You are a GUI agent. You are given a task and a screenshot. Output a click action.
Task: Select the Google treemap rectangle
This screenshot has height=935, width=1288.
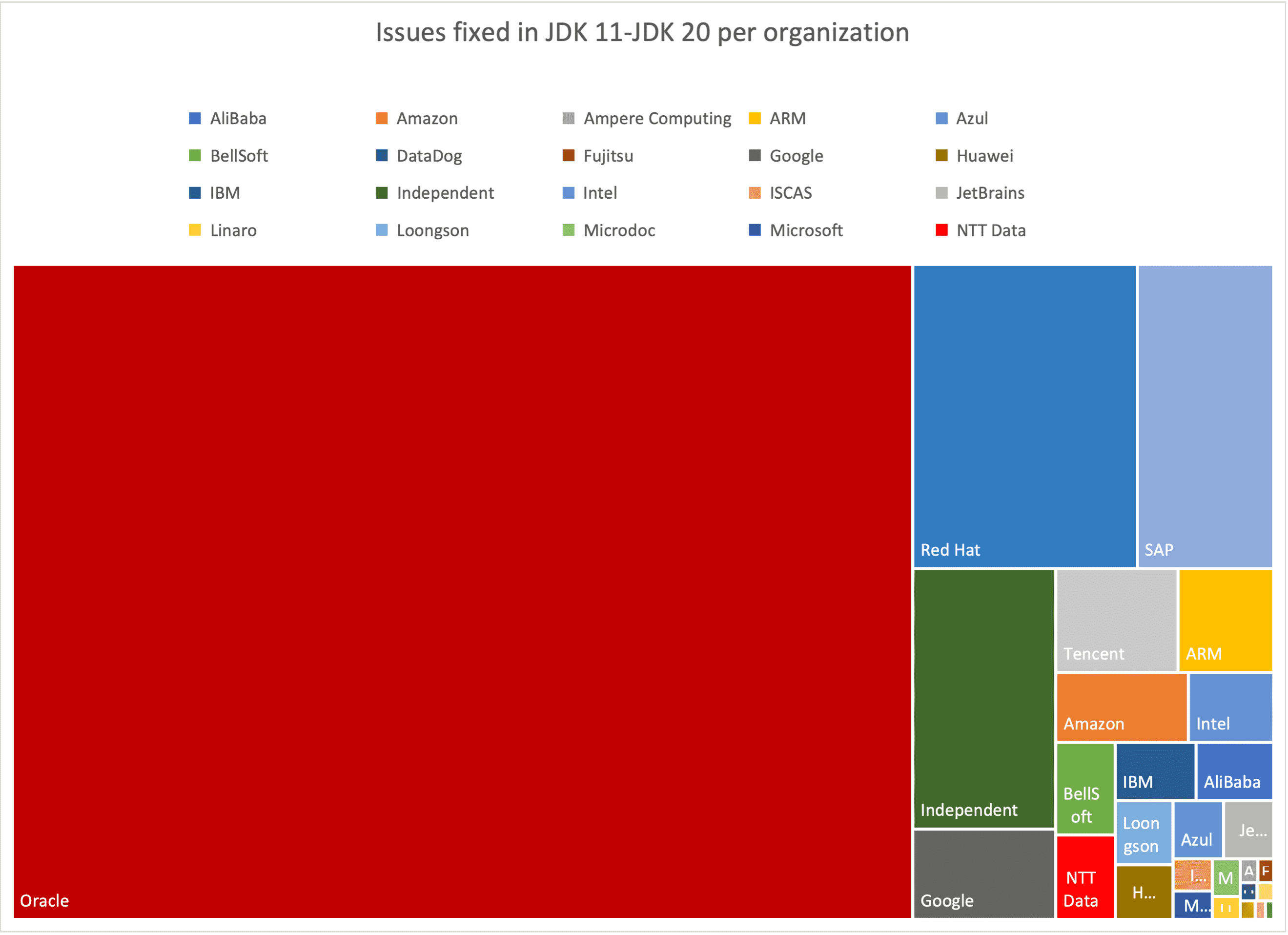[x=983, y=873]
